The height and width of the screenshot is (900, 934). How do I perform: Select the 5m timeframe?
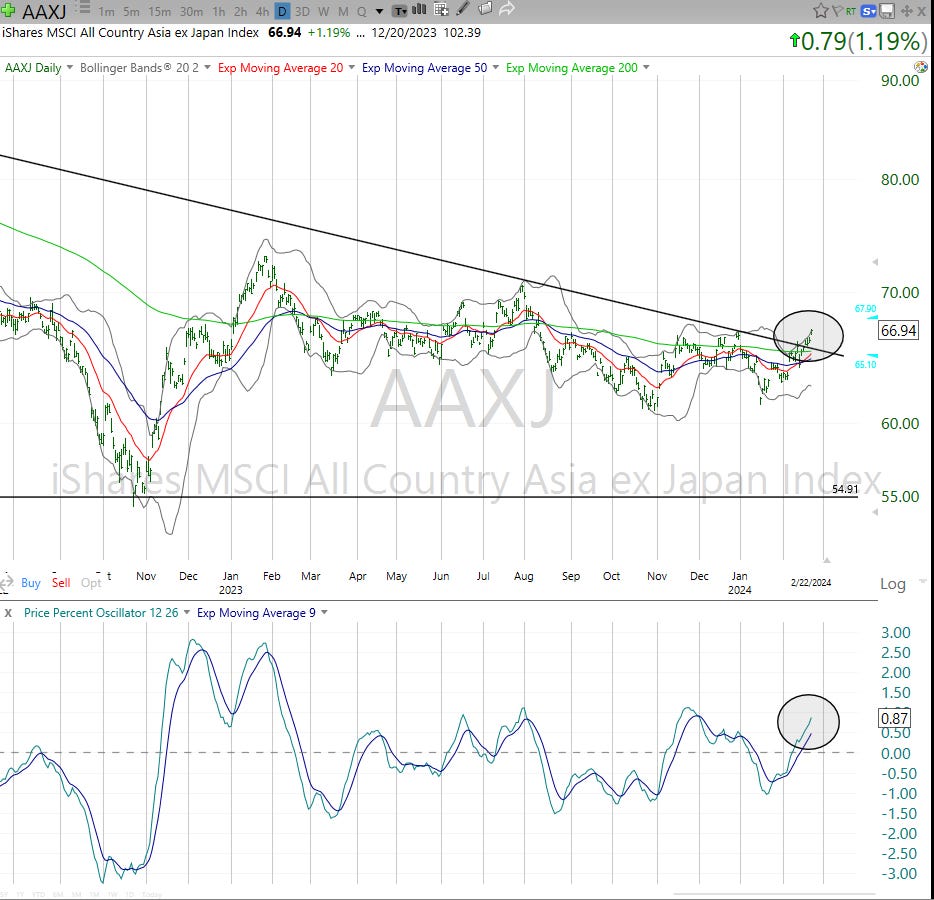pyautogui.click(x=131, y=11)
